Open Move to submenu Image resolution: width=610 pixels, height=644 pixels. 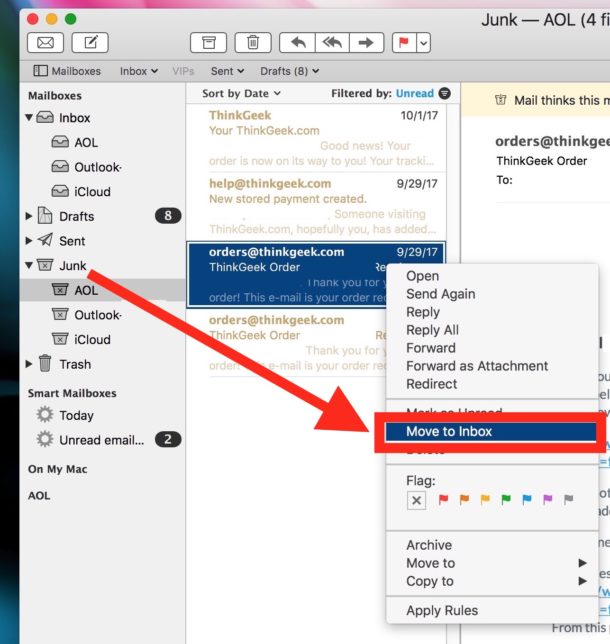(x=492, y=563)
